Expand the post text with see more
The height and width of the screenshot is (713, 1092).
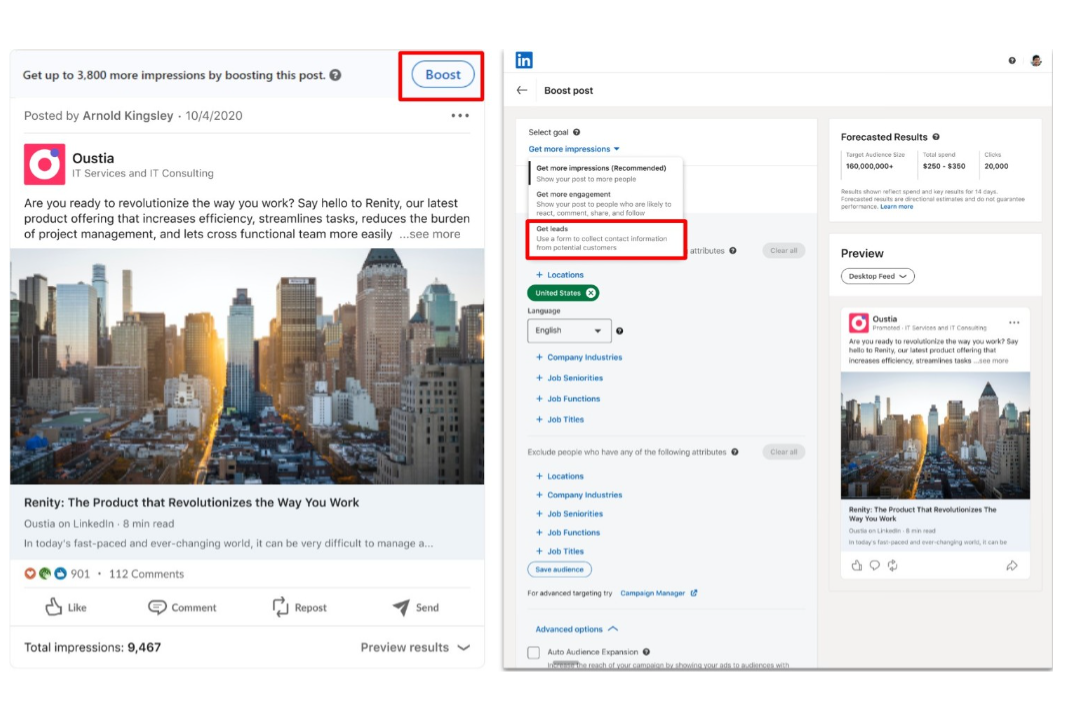tap(430, 235)
